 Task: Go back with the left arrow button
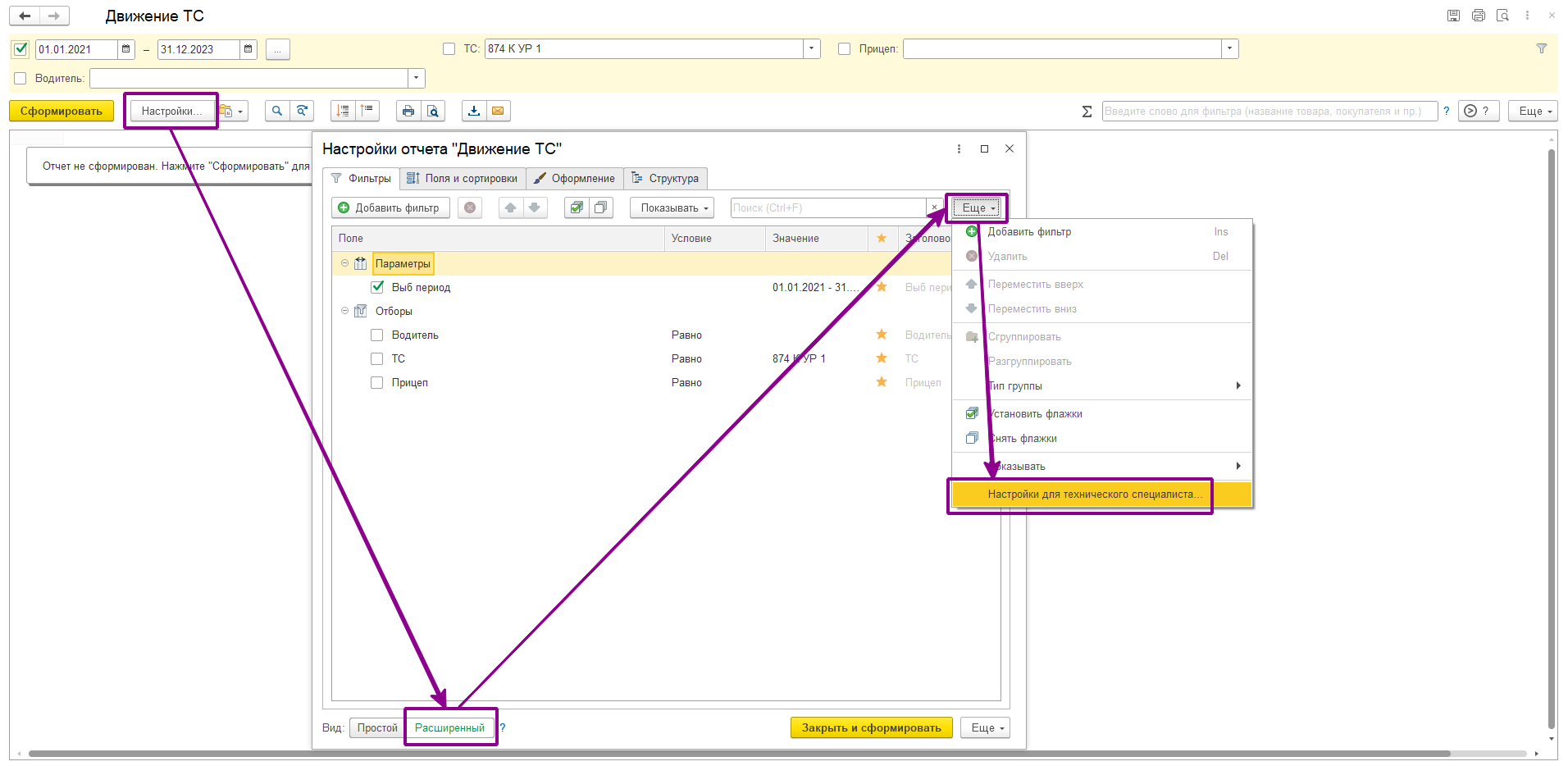[25, 16]
